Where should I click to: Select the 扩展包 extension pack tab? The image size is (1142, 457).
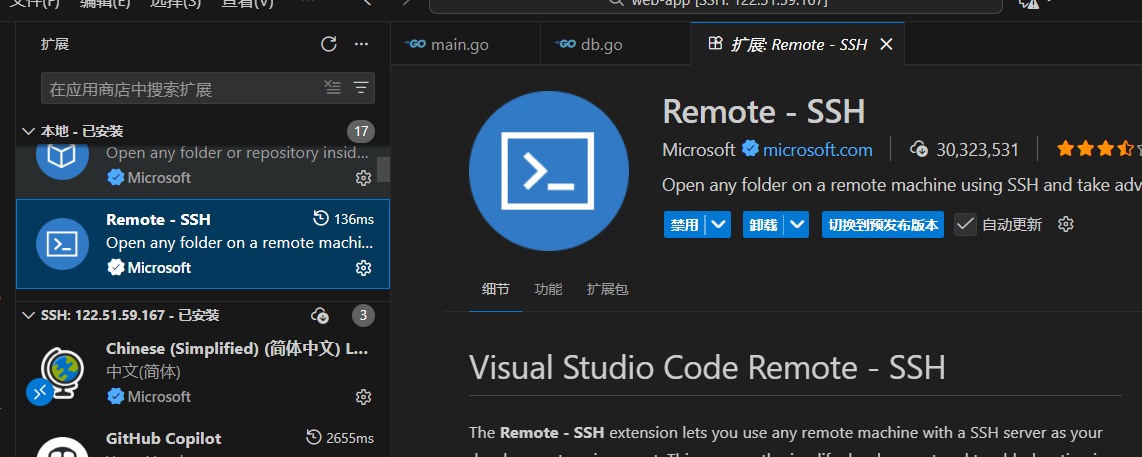click(x=607, y=289)
